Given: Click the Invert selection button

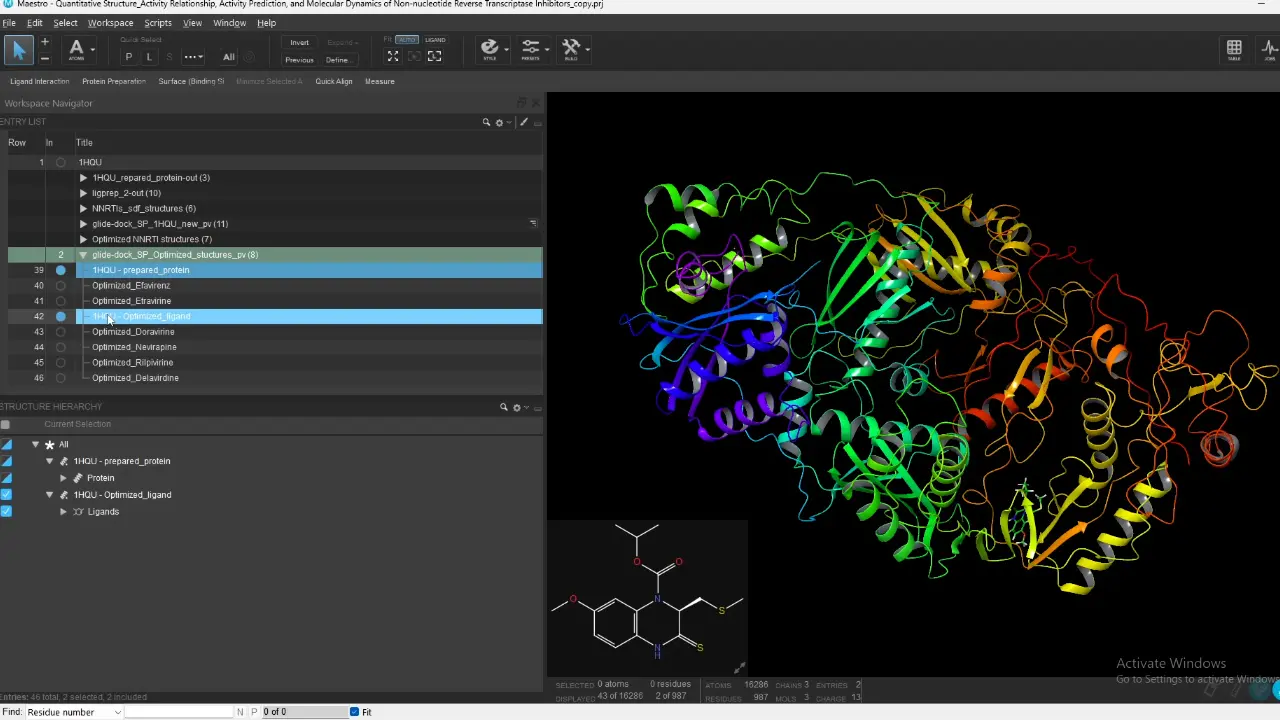Looking at the screenshot, I should tap(300, 43).
